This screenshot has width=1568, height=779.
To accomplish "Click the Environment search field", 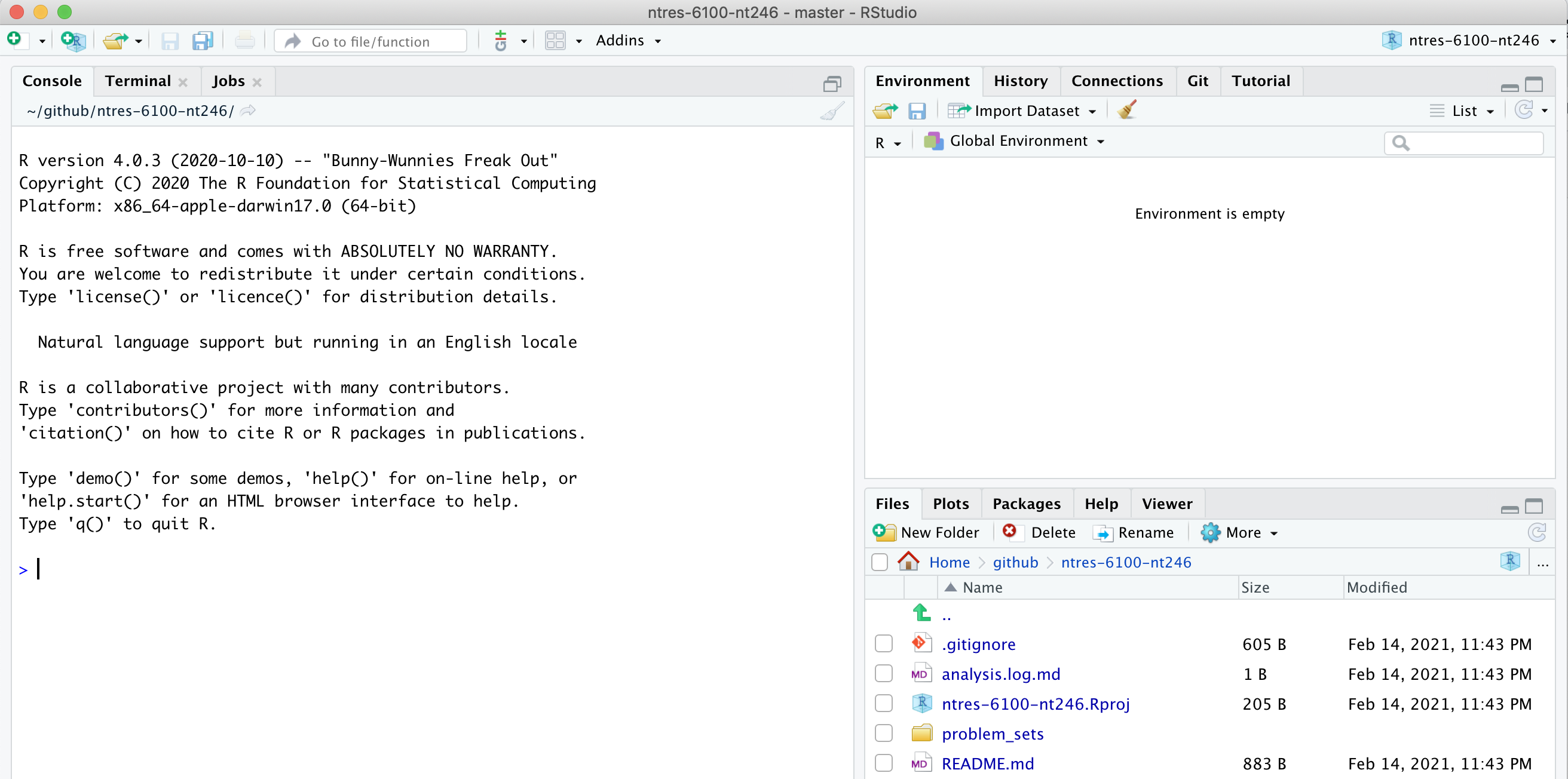I will 1464,142.
